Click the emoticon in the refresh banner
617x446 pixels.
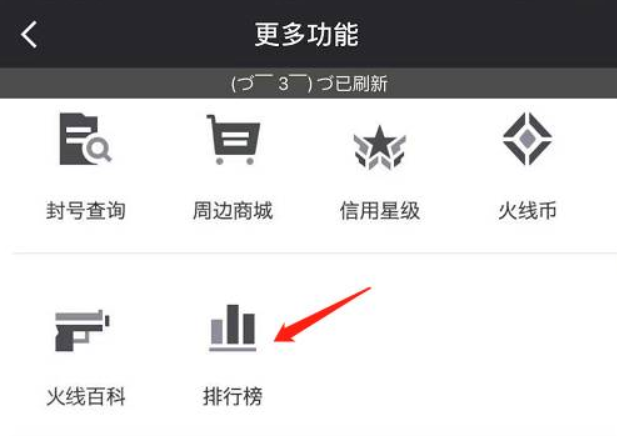point(274,83)
